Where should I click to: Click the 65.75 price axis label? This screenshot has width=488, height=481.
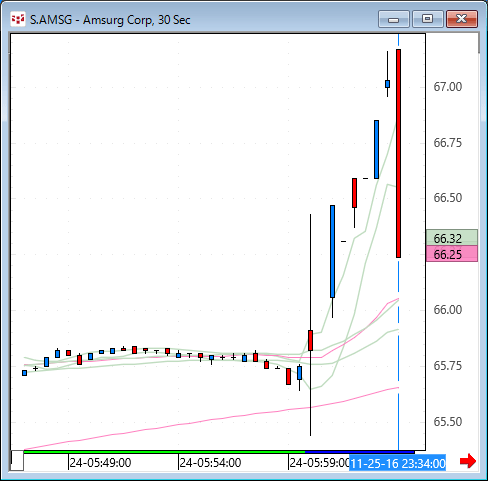pyautogui.click(x=448, y=366)
